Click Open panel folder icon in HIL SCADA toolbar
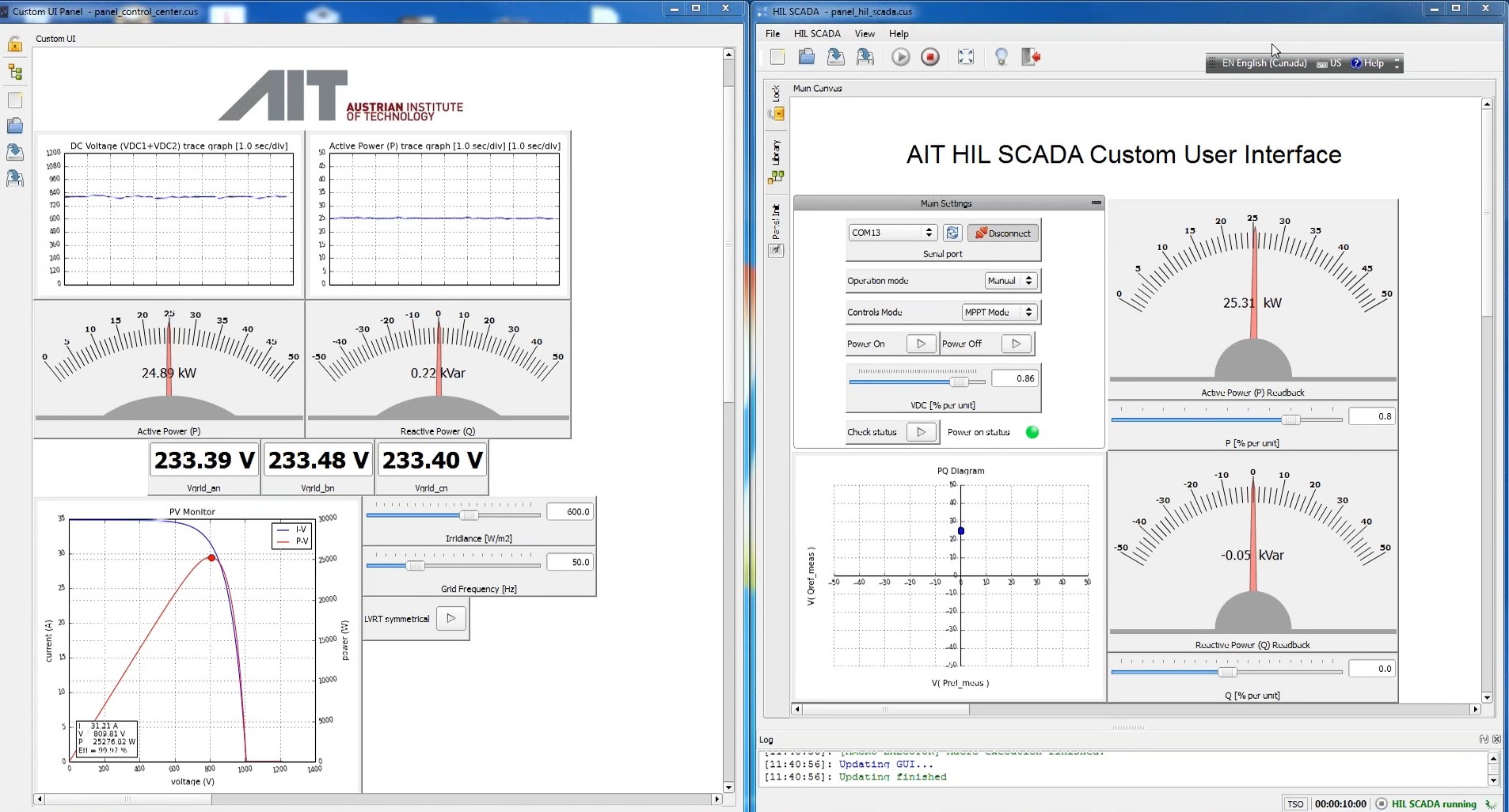Screen dimensions: 1509x812 click(x=806, y=56)
